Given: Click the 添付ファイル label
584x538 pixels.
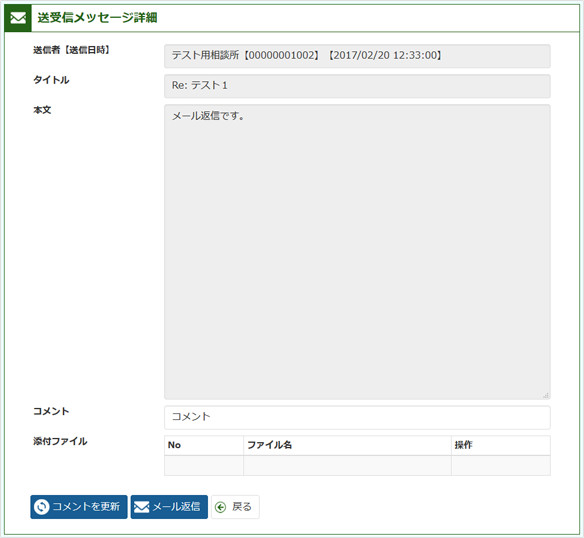Looking at the screenshot, I should point(60,442).
